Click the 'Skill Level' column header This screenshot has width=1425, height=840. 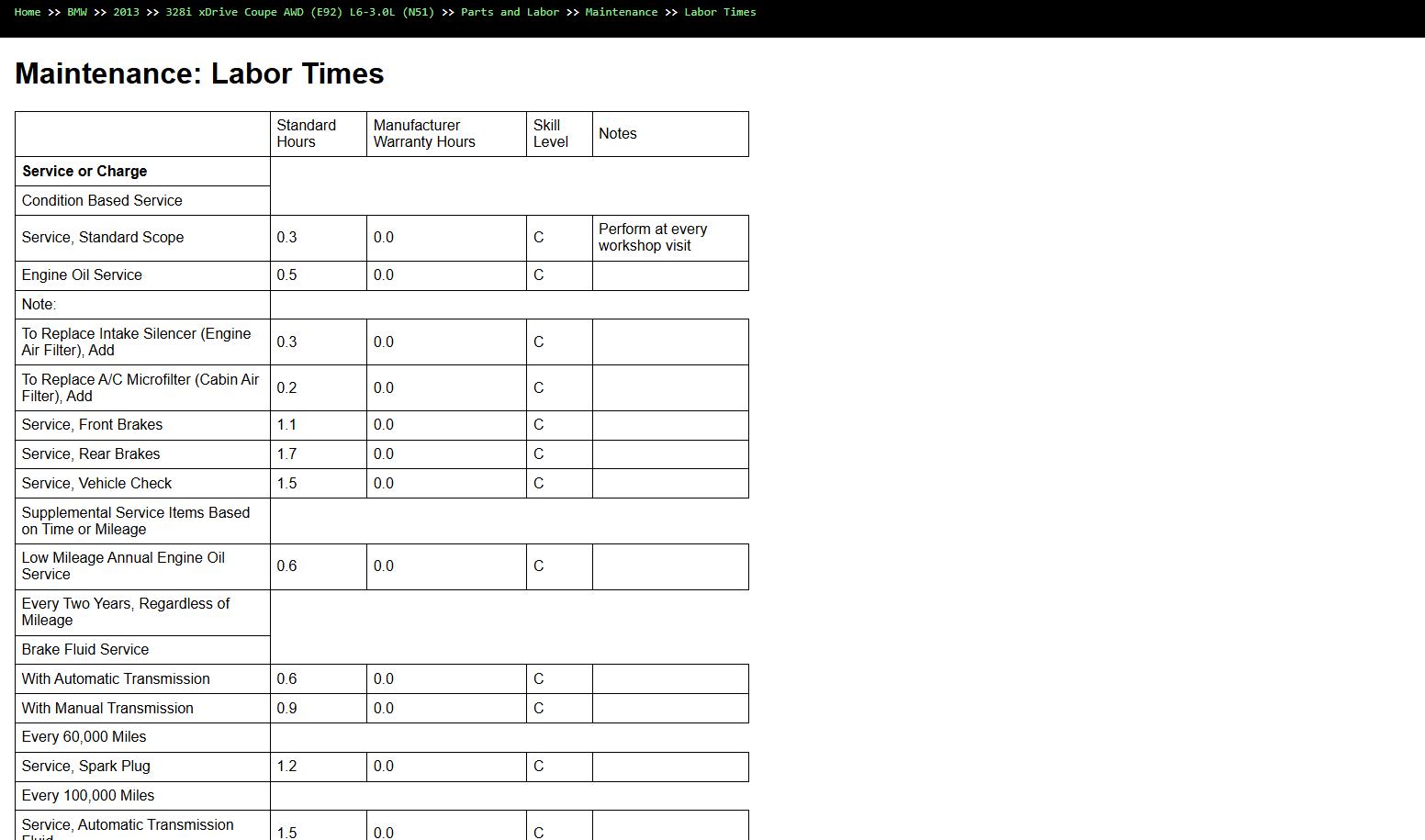[551, 134]
